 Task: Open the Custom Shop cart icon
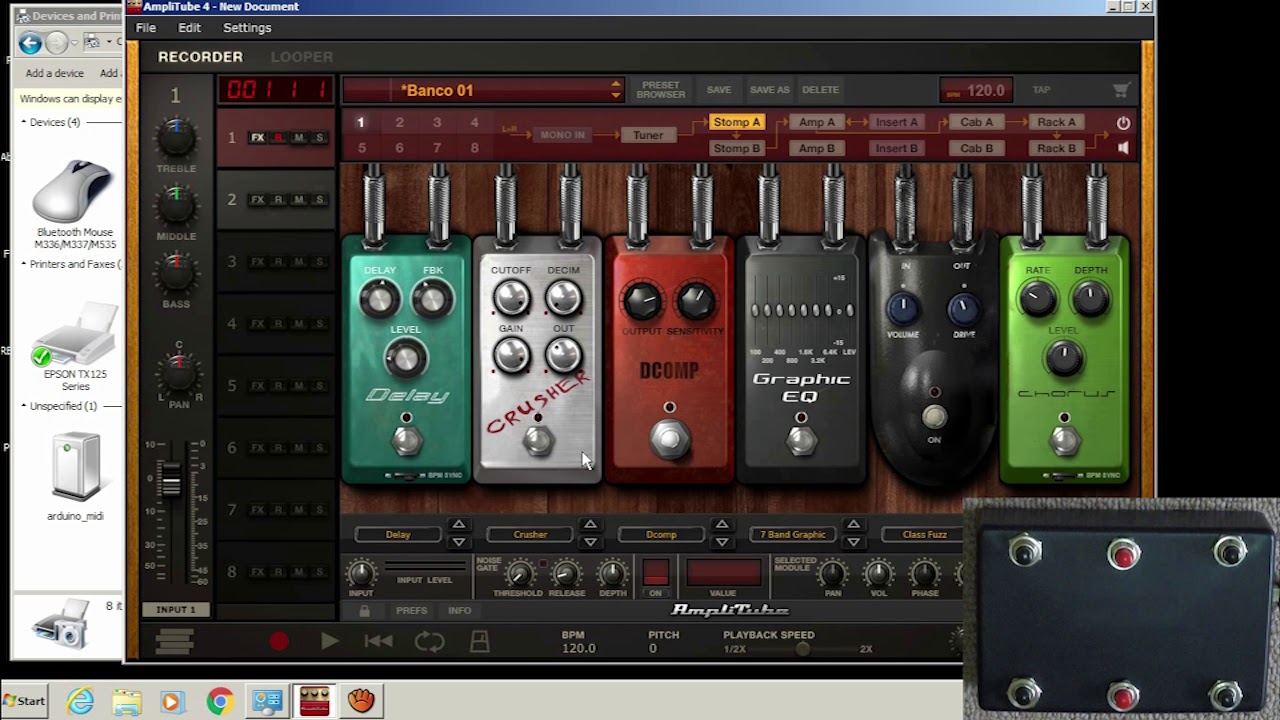tap(1121, 90)
